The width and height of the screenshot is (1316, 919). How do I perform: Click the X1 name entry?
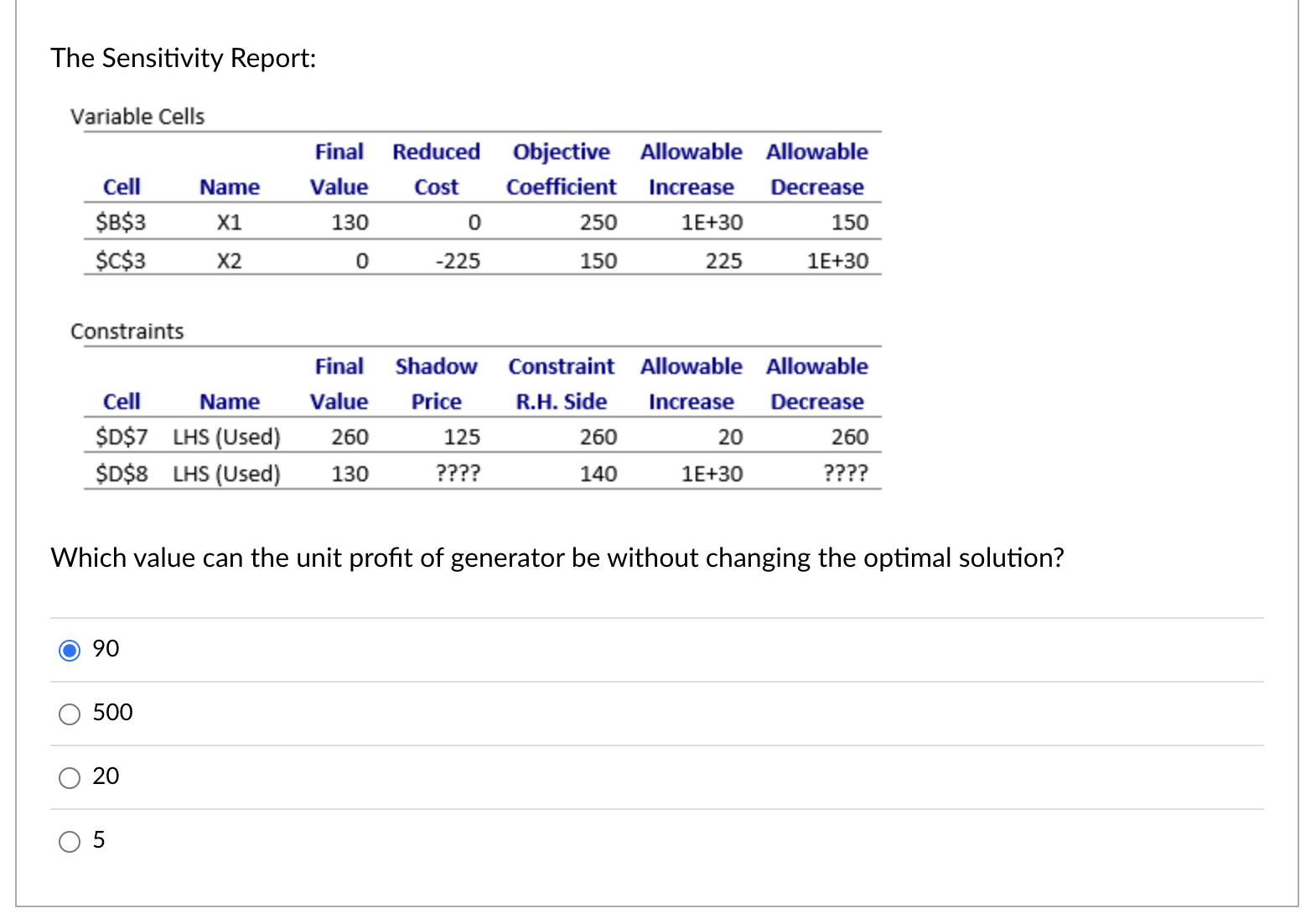coord(228,222)
